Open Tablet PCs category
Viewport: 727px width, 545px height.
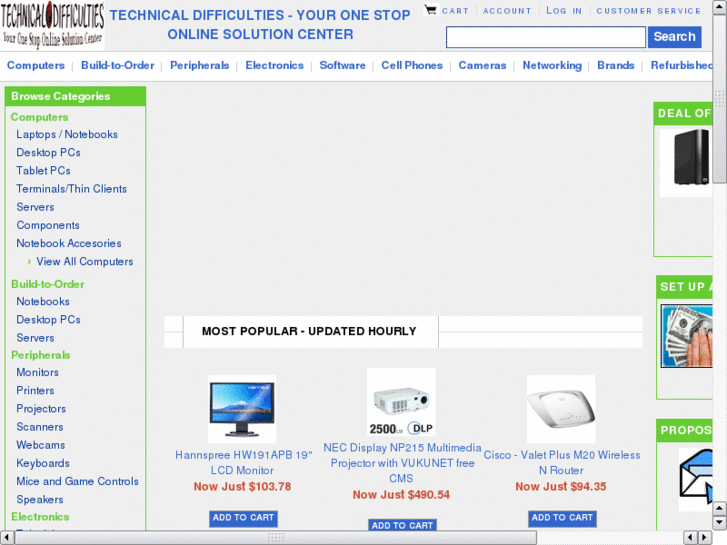pyautogui.click(x=43, y=171)
